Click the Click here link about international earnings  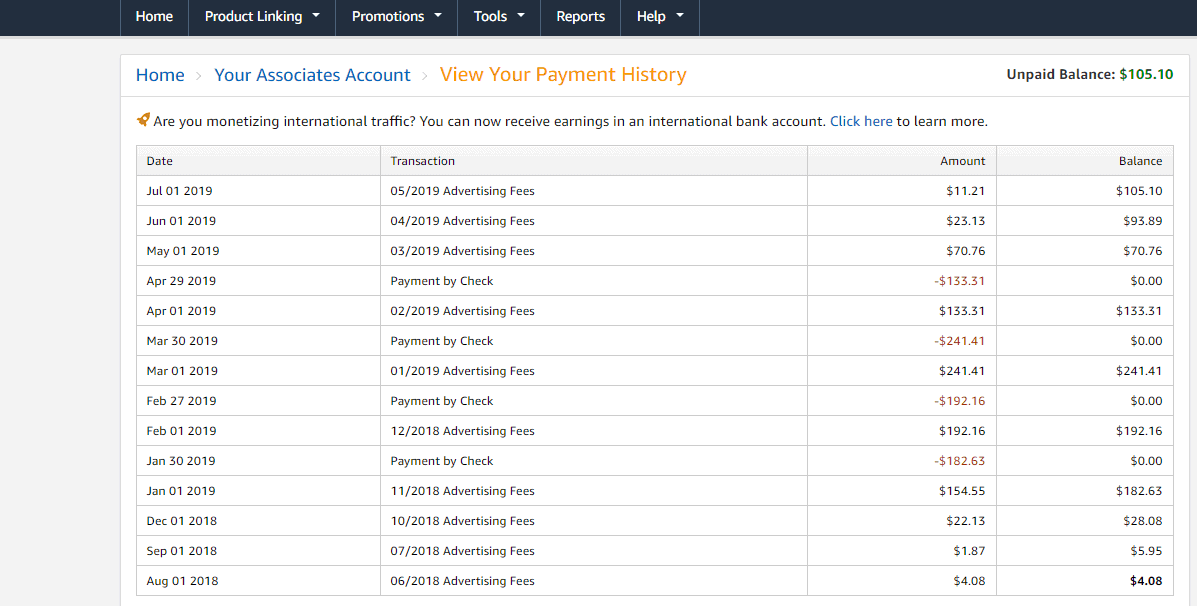tap(861, 121)
